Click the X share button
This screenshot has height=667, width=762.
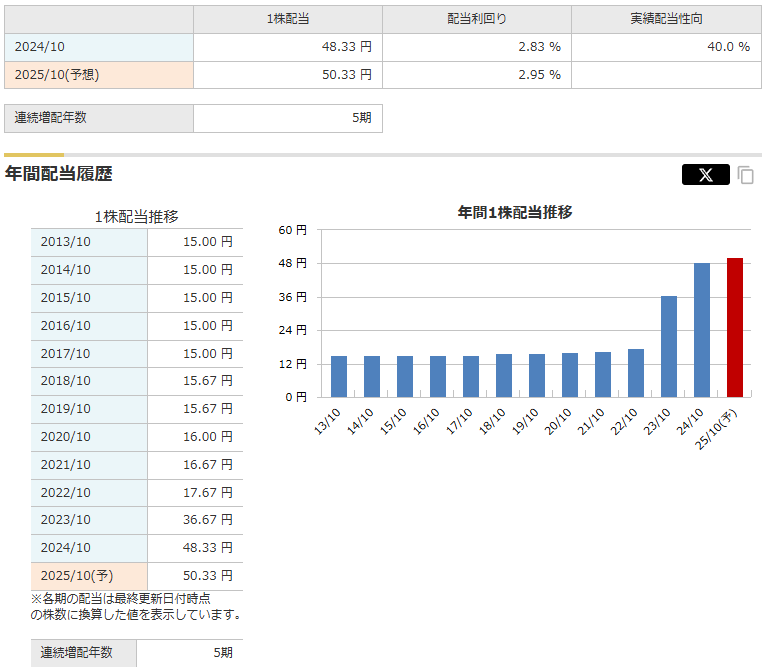pos(705,175)
